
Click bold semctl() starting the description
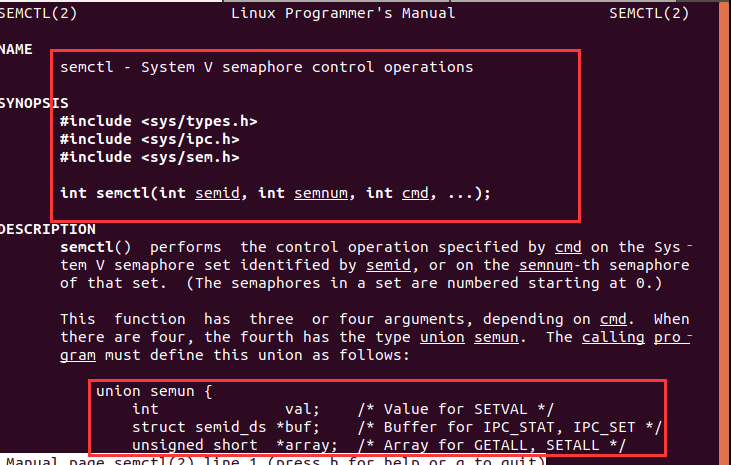click(94, 247)
